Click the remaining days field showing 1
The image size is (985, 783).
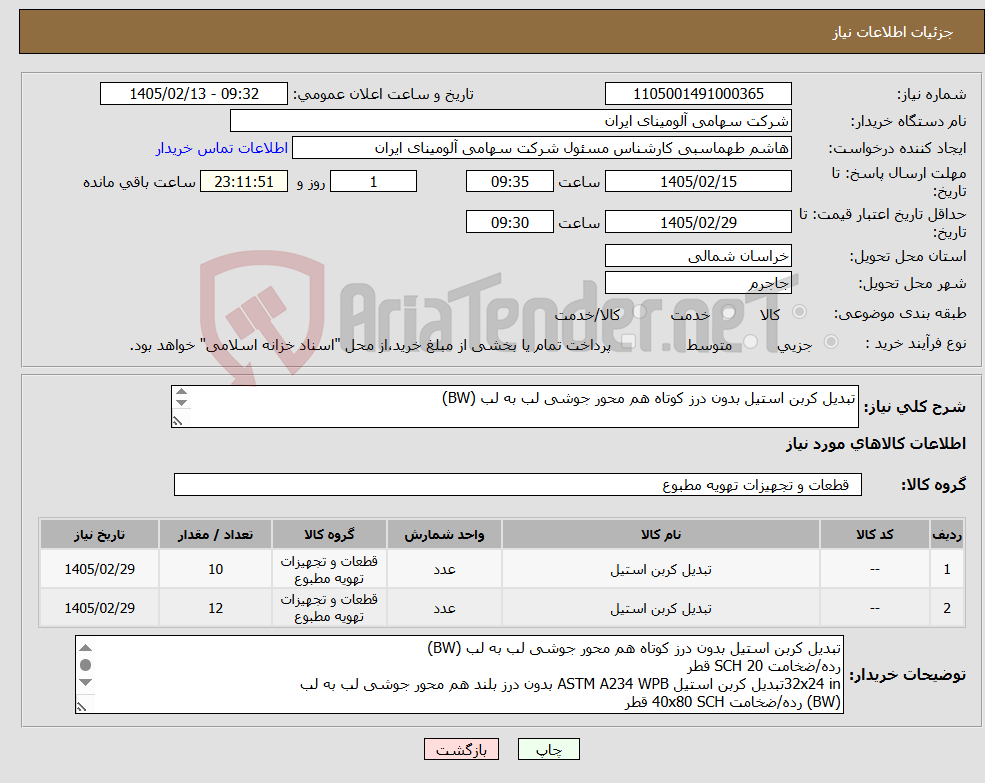pyautogui.click(x=373, y=182)
